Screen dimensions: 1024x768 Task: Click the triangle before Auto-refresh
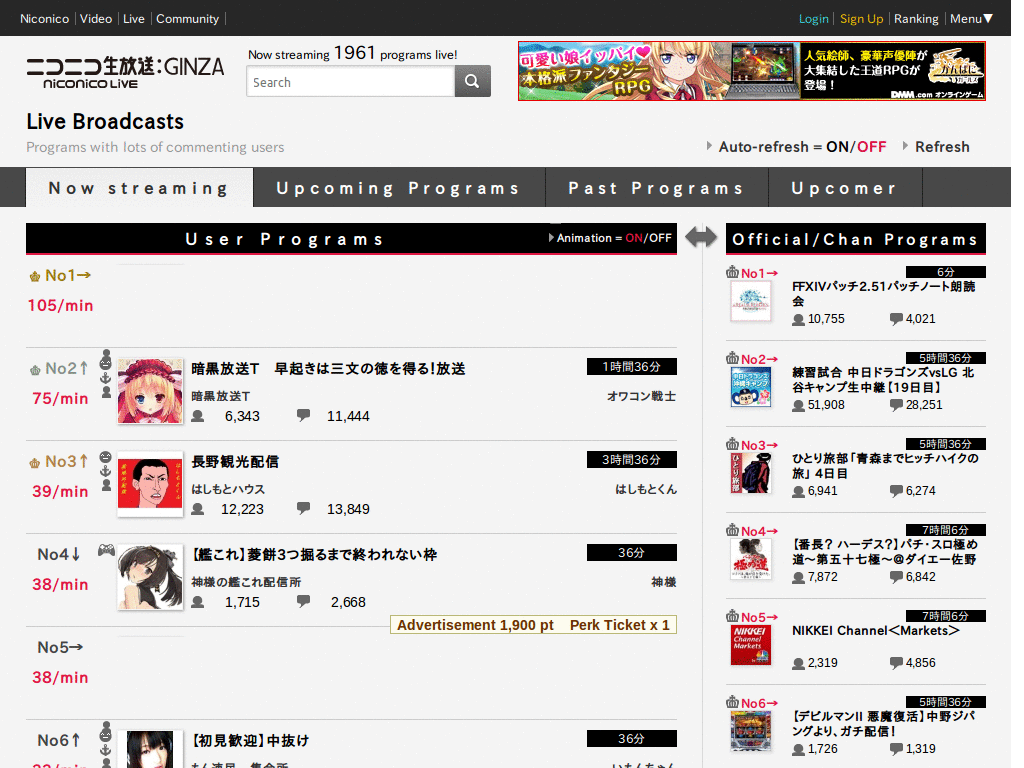point(709,146)
